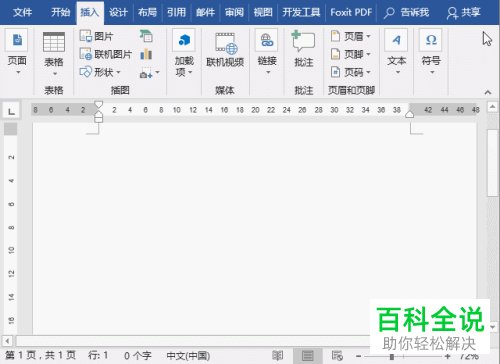This screenshot has width=500, height=364.
Task: Open the Foxit PDF tab
Action: 351,13
